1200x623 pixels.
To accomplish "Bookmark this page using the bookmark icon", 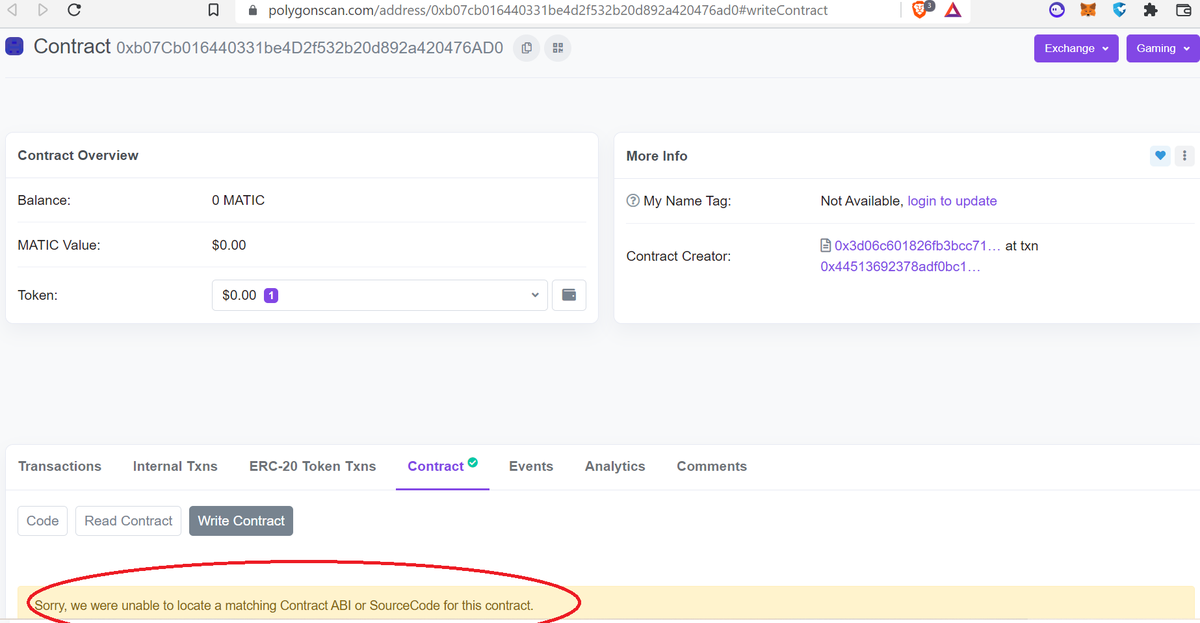I will click(x=213, y=11).
